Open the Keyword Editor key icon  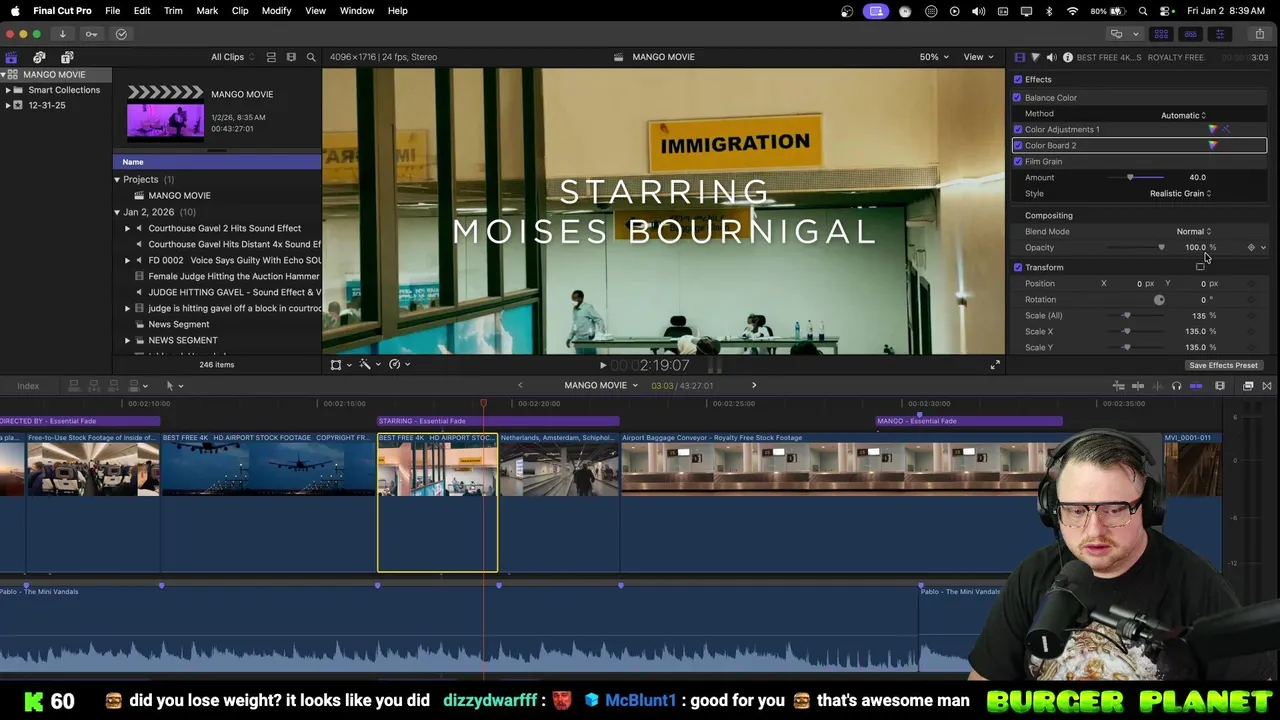91,34
